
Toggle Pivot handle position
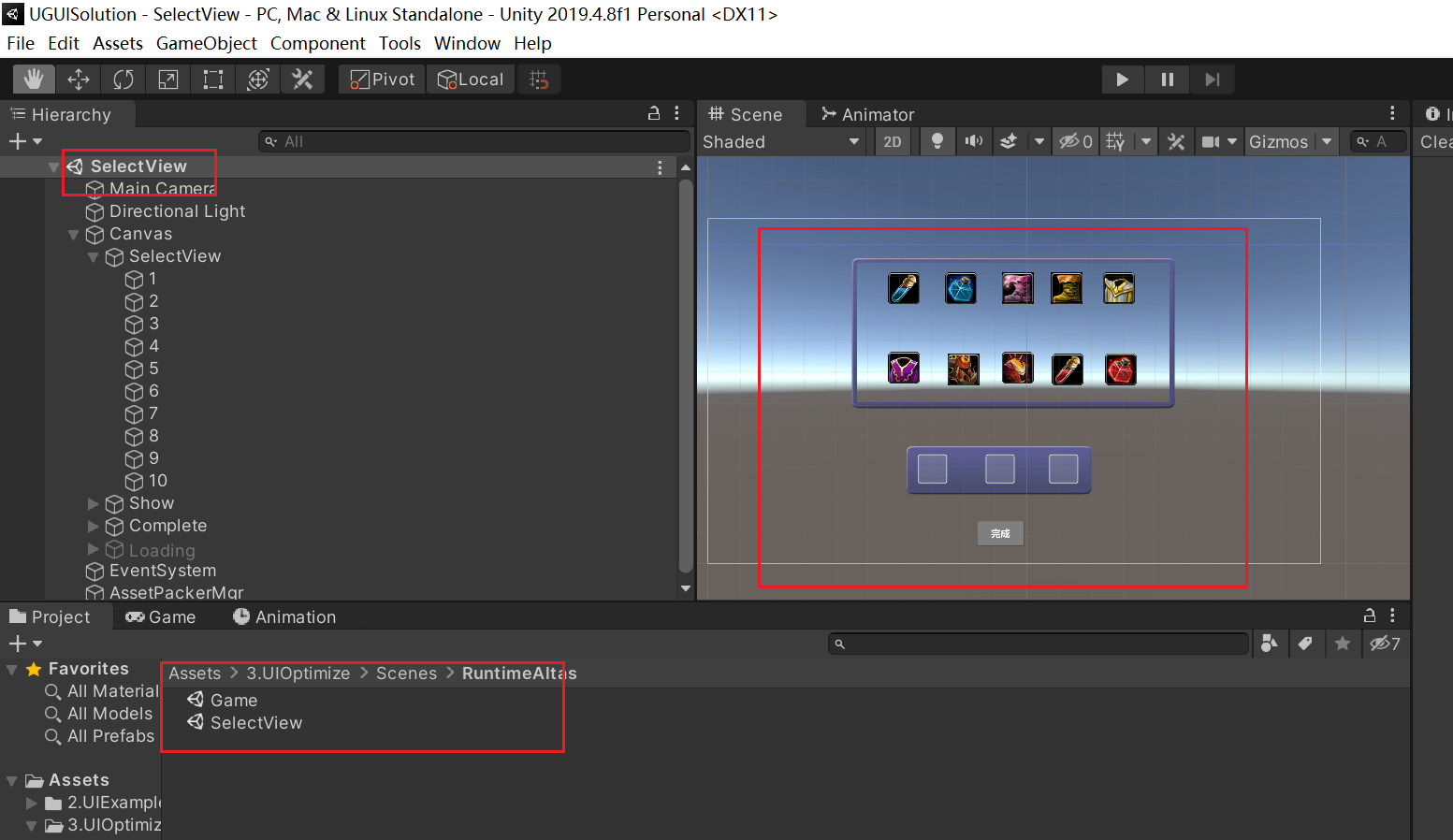click(x=383, y=80)
